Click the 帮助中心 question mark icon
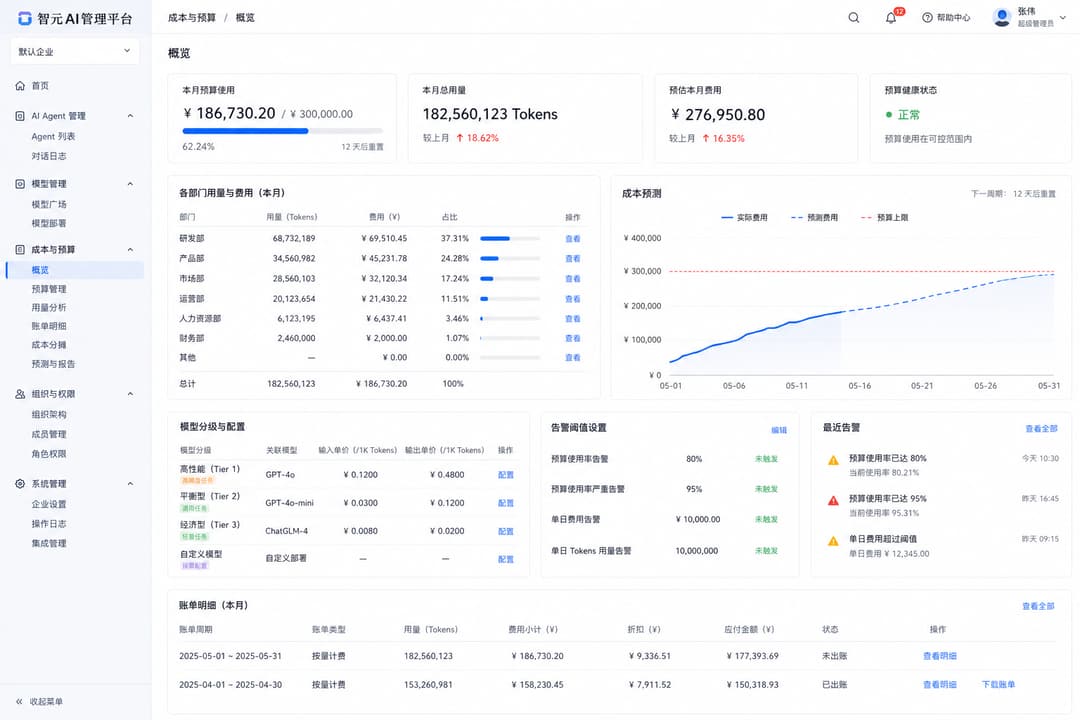1080x720 pixels. (x=927, y=18)
